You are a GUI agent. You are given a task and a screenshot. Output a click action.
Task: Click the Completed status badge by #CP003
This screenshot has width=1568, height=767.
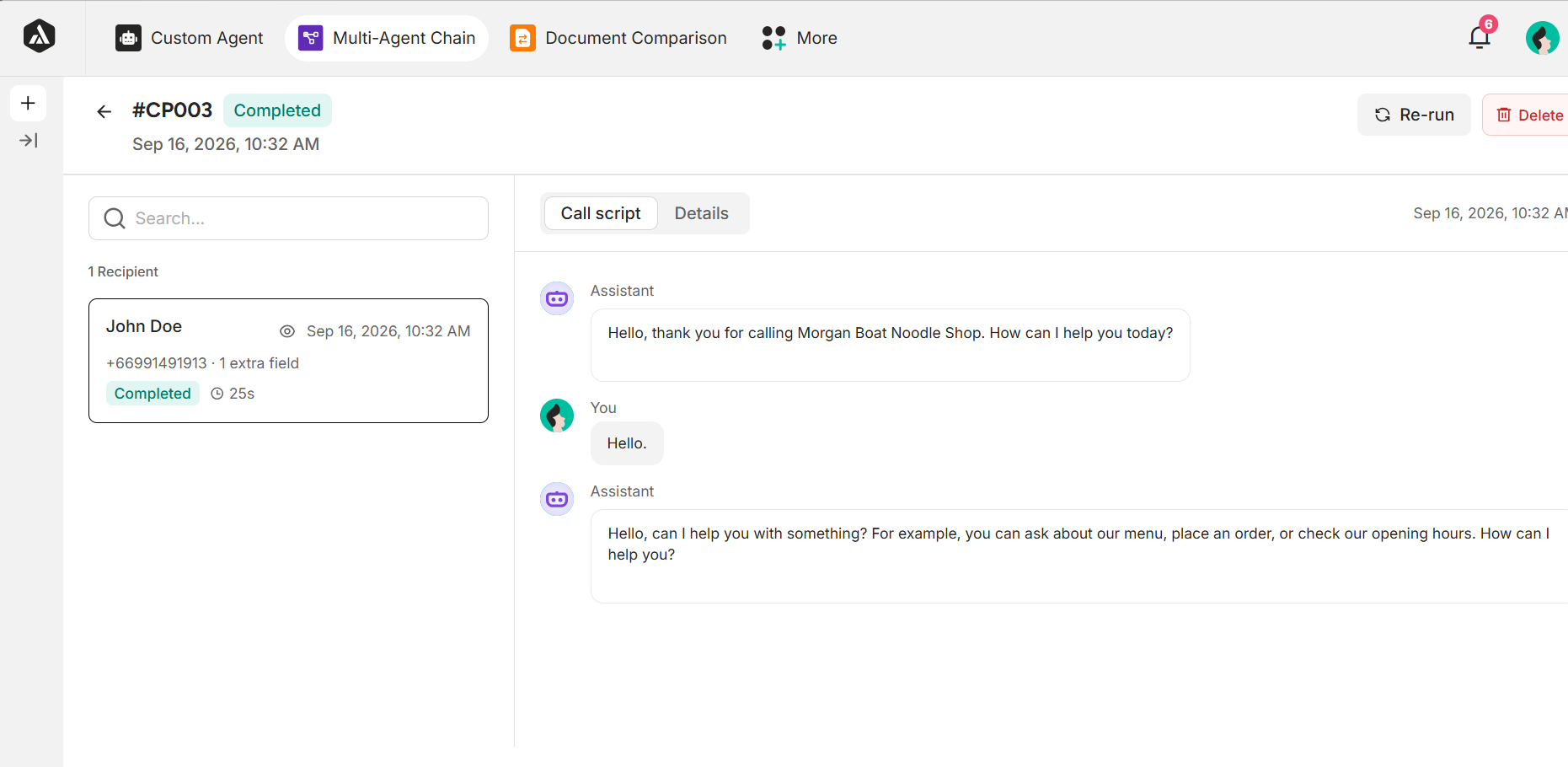277,110
